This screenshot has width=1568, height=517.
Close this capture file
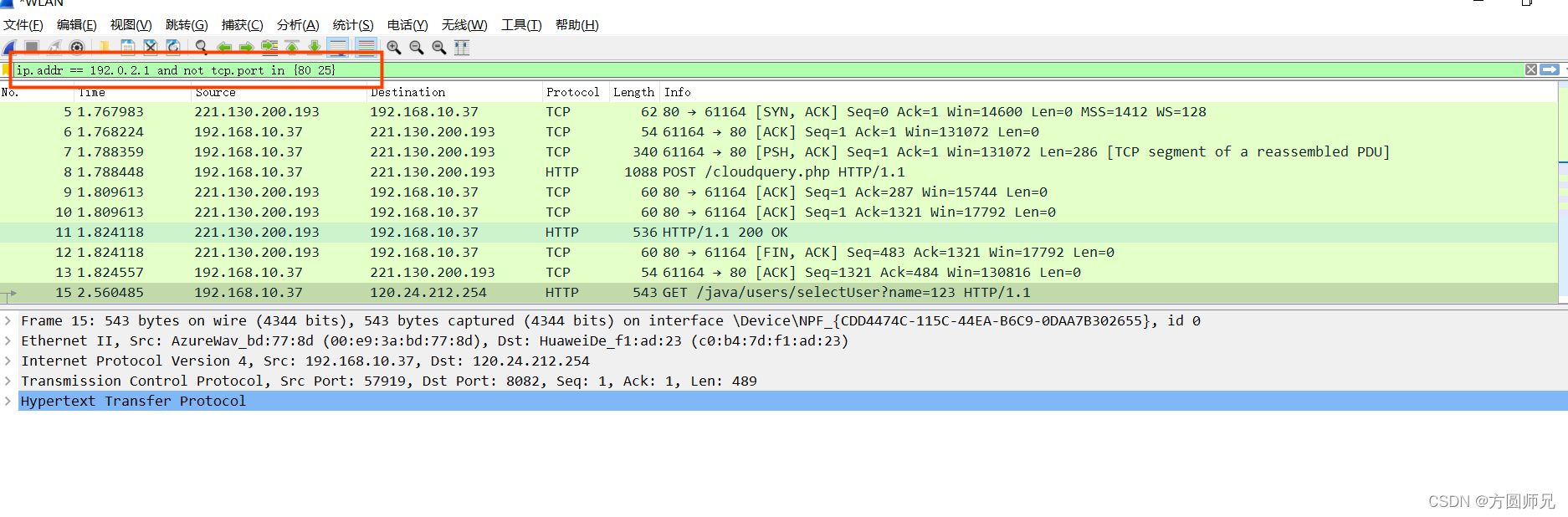151,48
